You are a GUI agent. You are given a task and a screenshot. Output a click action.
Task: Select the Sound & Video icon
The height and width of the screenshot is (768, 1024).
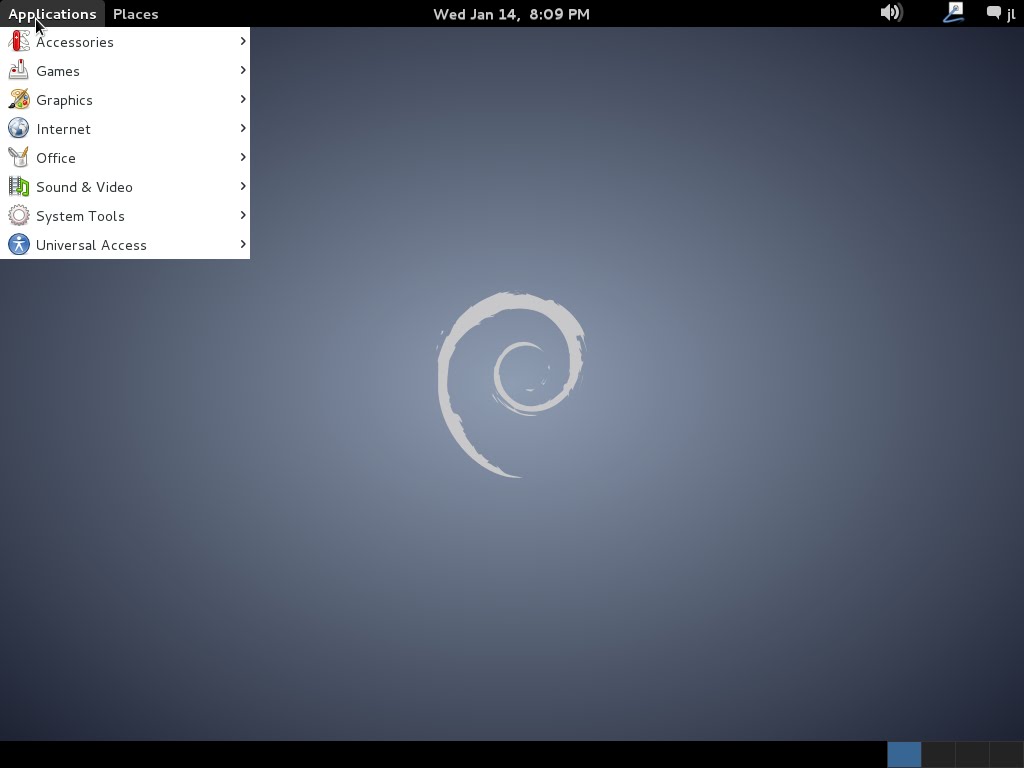point(18,186)
